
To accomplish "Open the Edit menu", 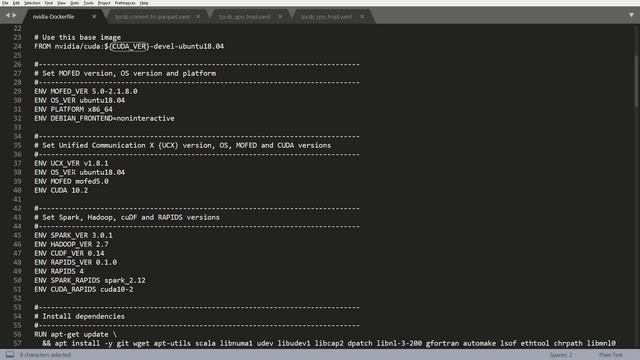I will pyautogui.click(x=16, y=3).
